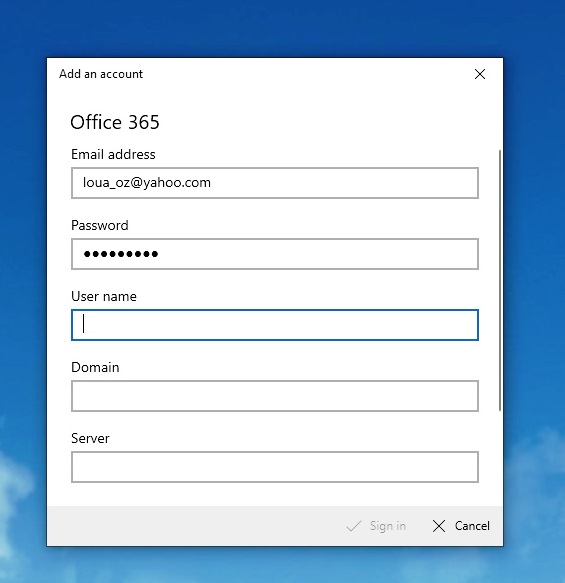Click the checkmark icon beside Sign in
Image resolution: width=565 pixels, height=583 pixels.
click(x=353, y=526)
